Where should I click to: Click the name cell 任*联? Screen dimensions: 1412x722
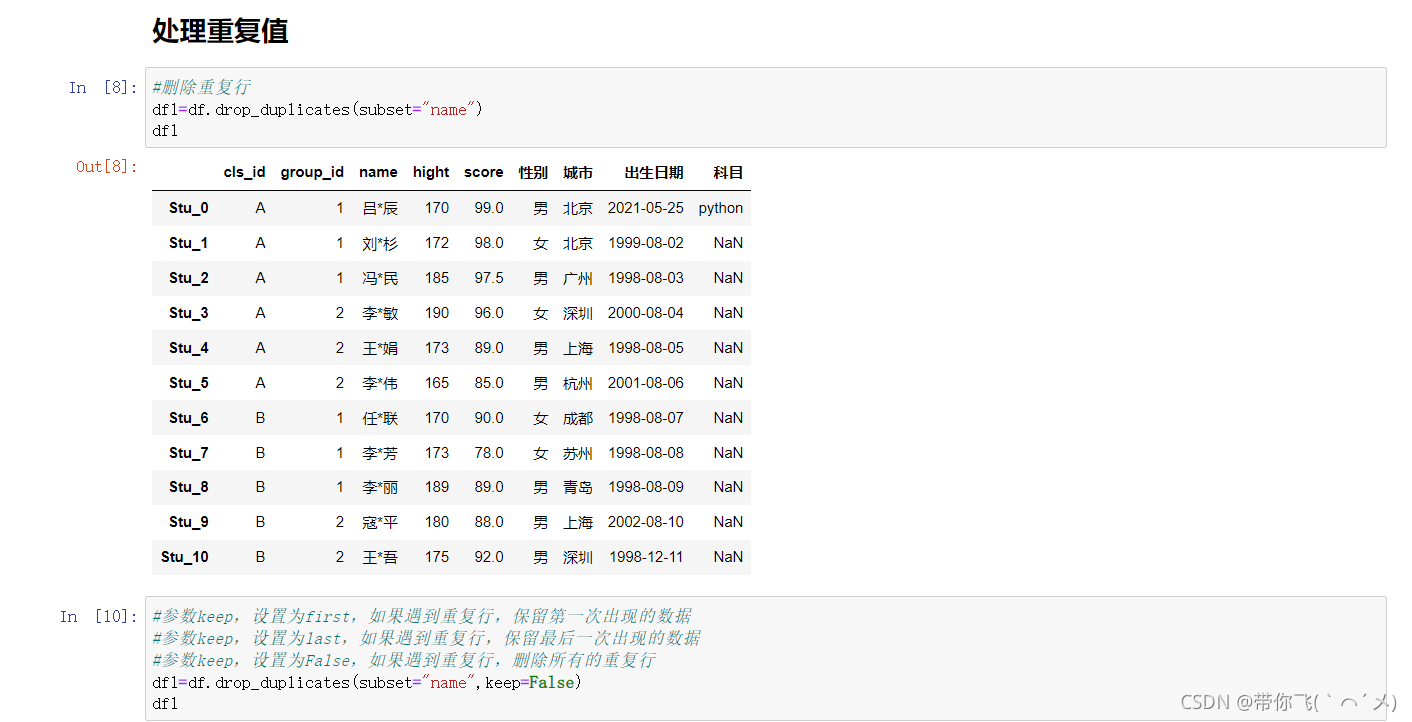tap(380, 418)
